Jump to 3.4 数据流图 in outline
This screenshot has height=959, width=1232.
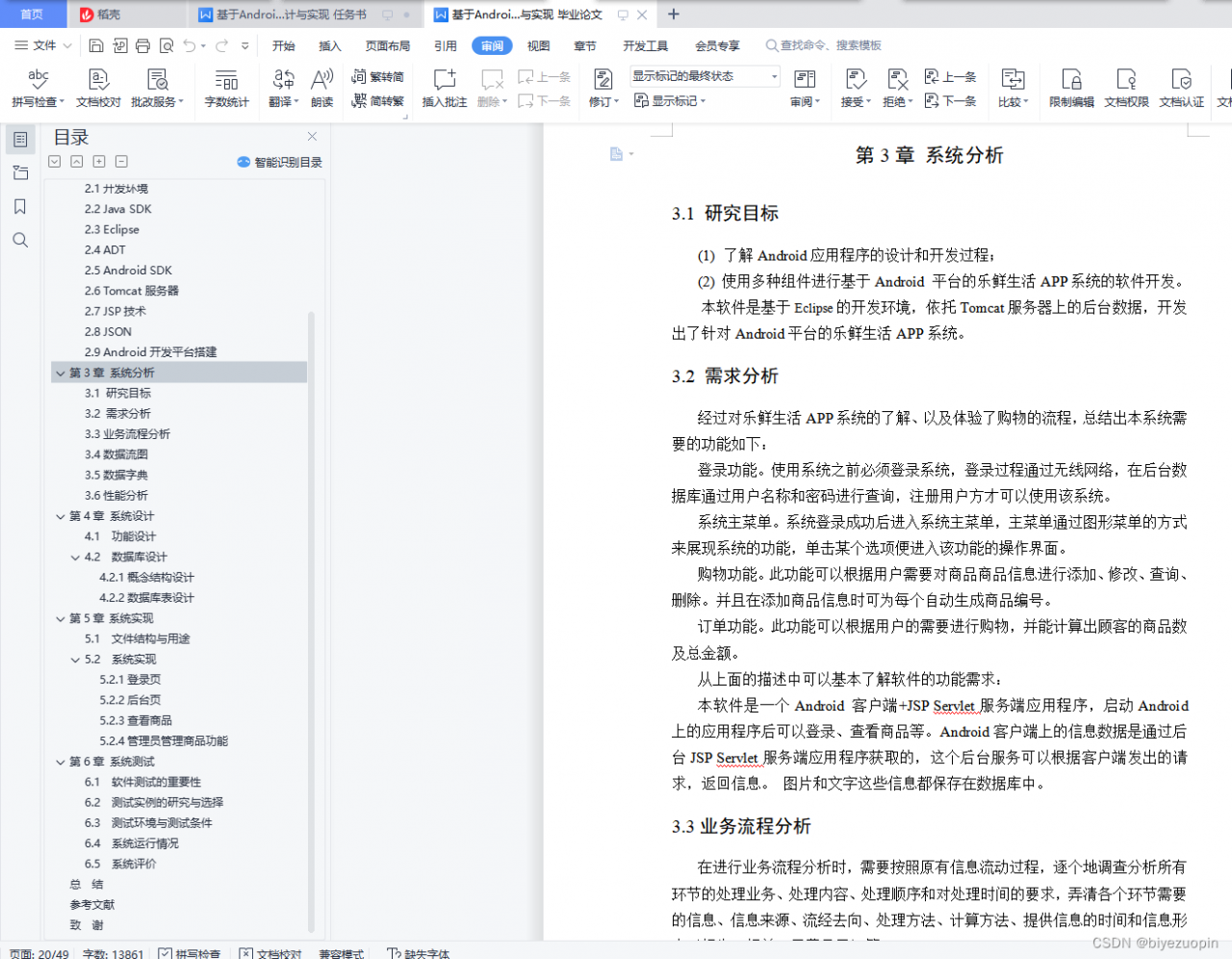click(x=116, y=454)
